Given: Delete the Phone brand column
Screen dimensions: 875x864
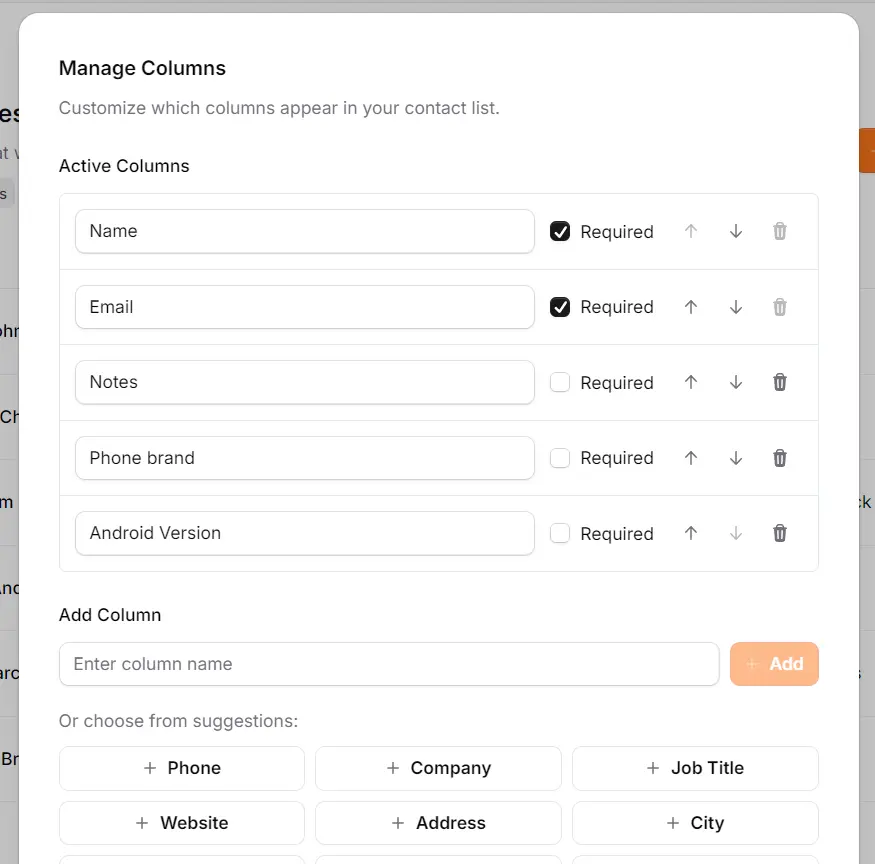Looking at the screenshot, I should 779,458.
